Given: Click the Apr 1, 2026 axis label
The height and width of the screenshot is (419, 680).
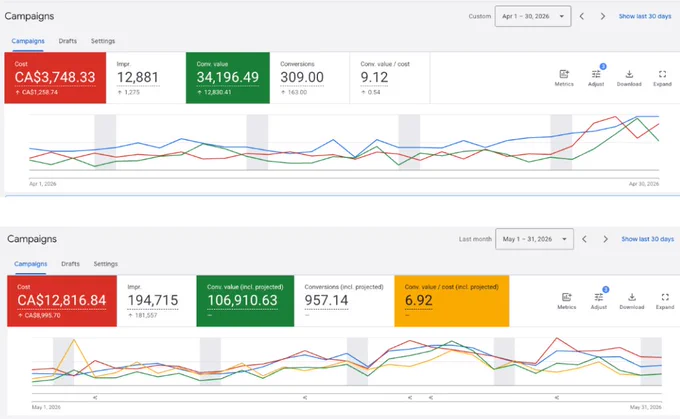Looking at the screenshot, I should pos(42,184).
